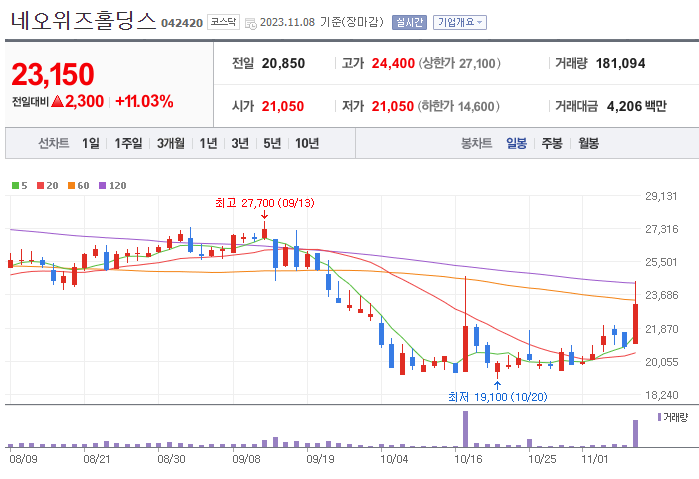Viewport: 699px width, 479px height.
Task: Select the 1주일 line chart period
Action: [x=128, y=143]
